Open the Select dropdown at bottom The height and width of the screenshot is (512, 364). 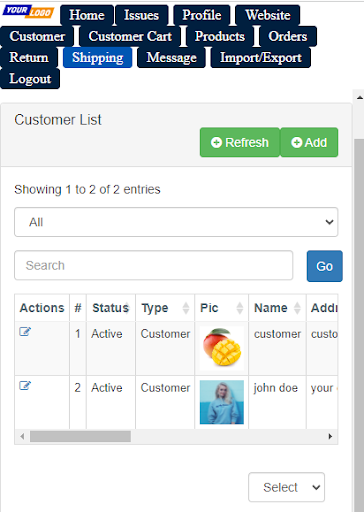point(286,487)
